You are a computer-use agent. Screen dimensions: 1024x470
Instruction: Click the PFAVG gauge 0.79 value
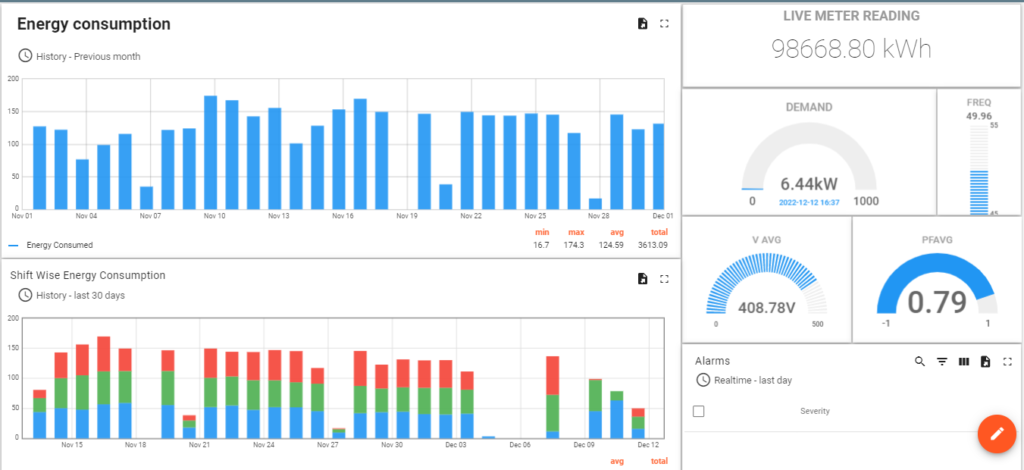(936, 302)
